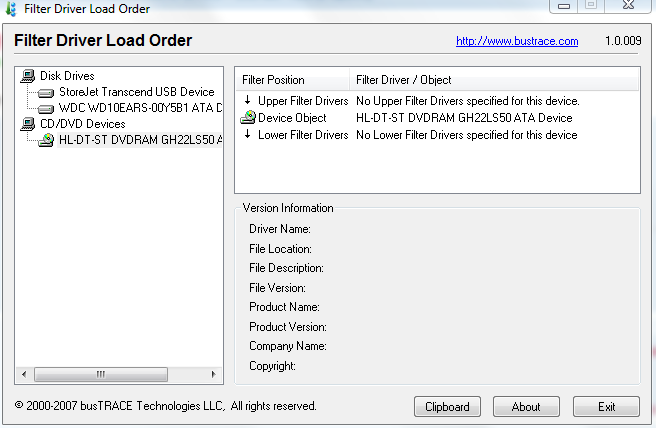The image size is (656, 428).
Task: Click the Copyright label
Action: pyautogui.click(x=272, y=366)
